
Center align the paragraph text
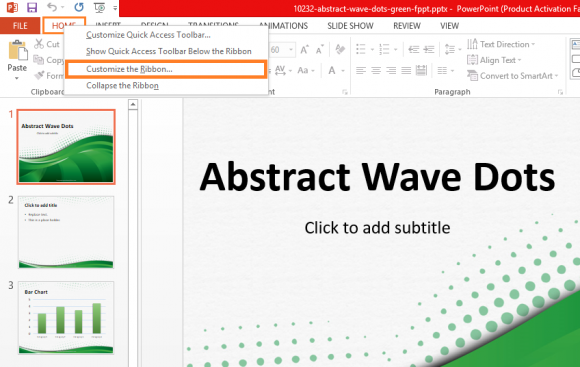(x=376, y=70)
